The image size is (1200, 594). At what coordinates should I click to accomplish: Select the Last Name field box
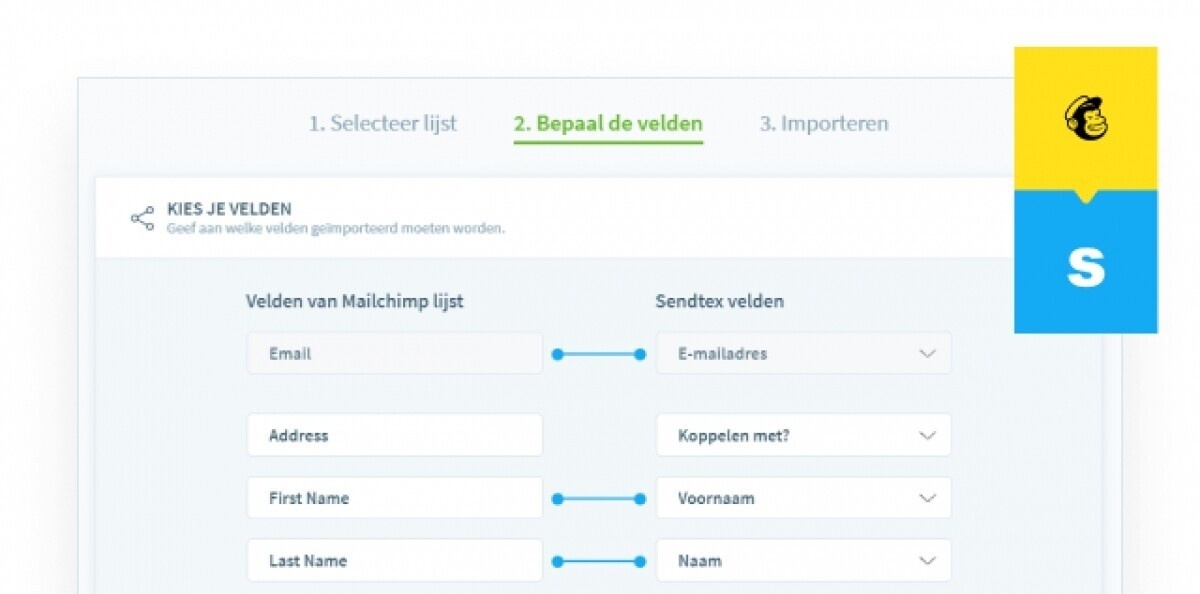(394, 561)
